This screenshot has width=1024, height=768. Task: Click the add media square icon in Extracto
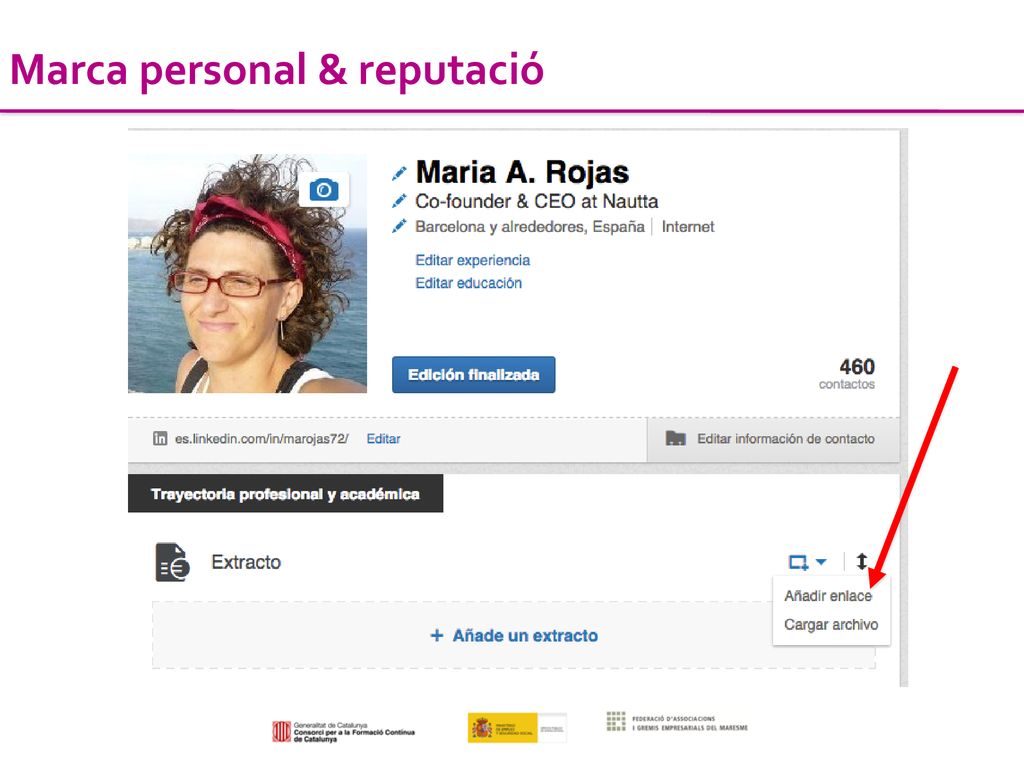point(798,562)
